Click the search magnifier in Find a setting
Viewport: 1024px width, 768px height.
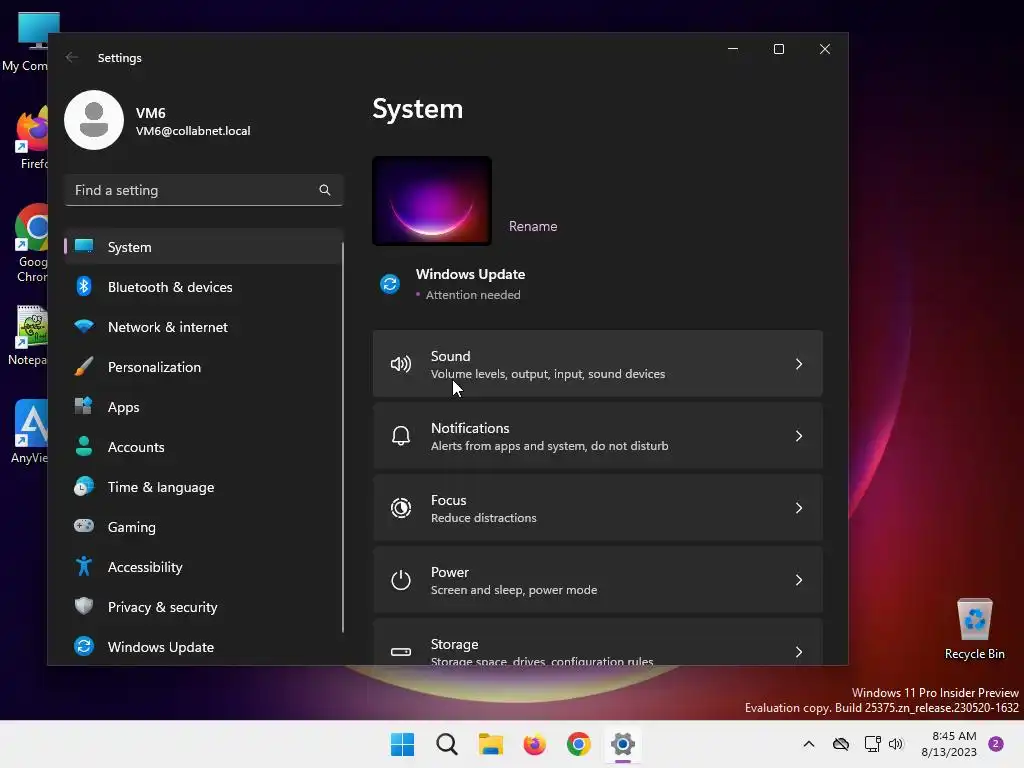pyautogui.click(x=325, y=190)
